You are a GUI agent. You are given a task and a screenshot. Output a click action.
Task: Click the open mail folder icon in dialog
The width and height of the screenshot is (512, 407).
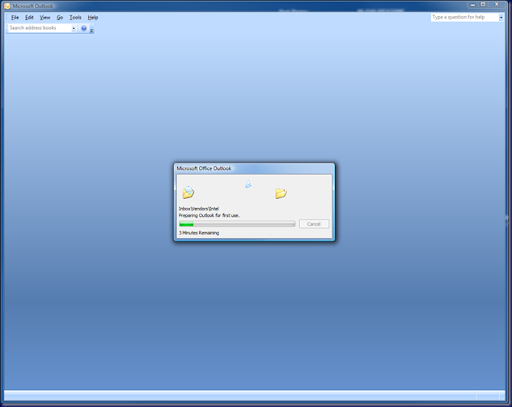[x=188, y=192]
